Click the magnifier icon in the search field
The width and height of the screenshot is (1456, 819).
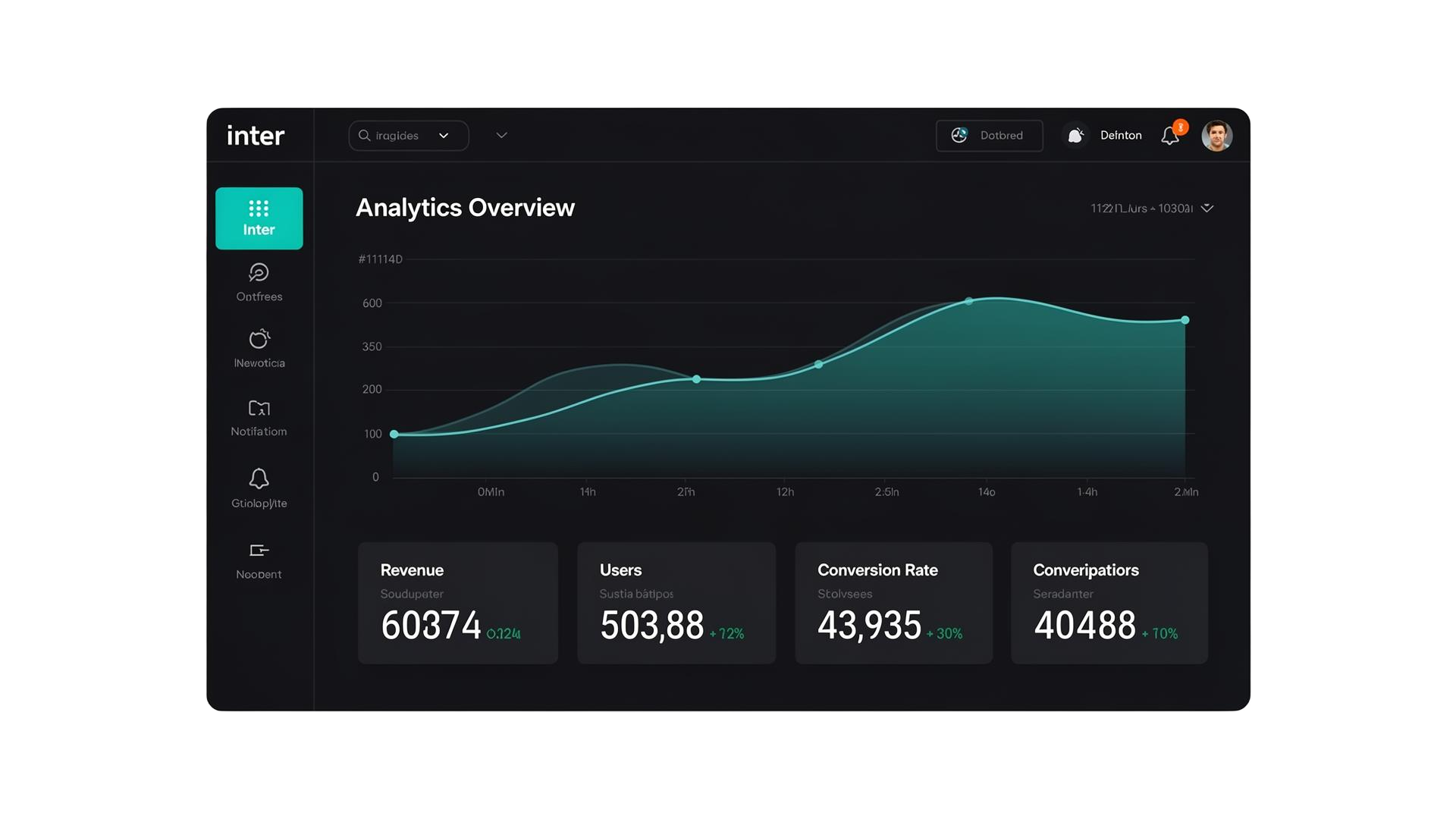click(x=365, y=136)
